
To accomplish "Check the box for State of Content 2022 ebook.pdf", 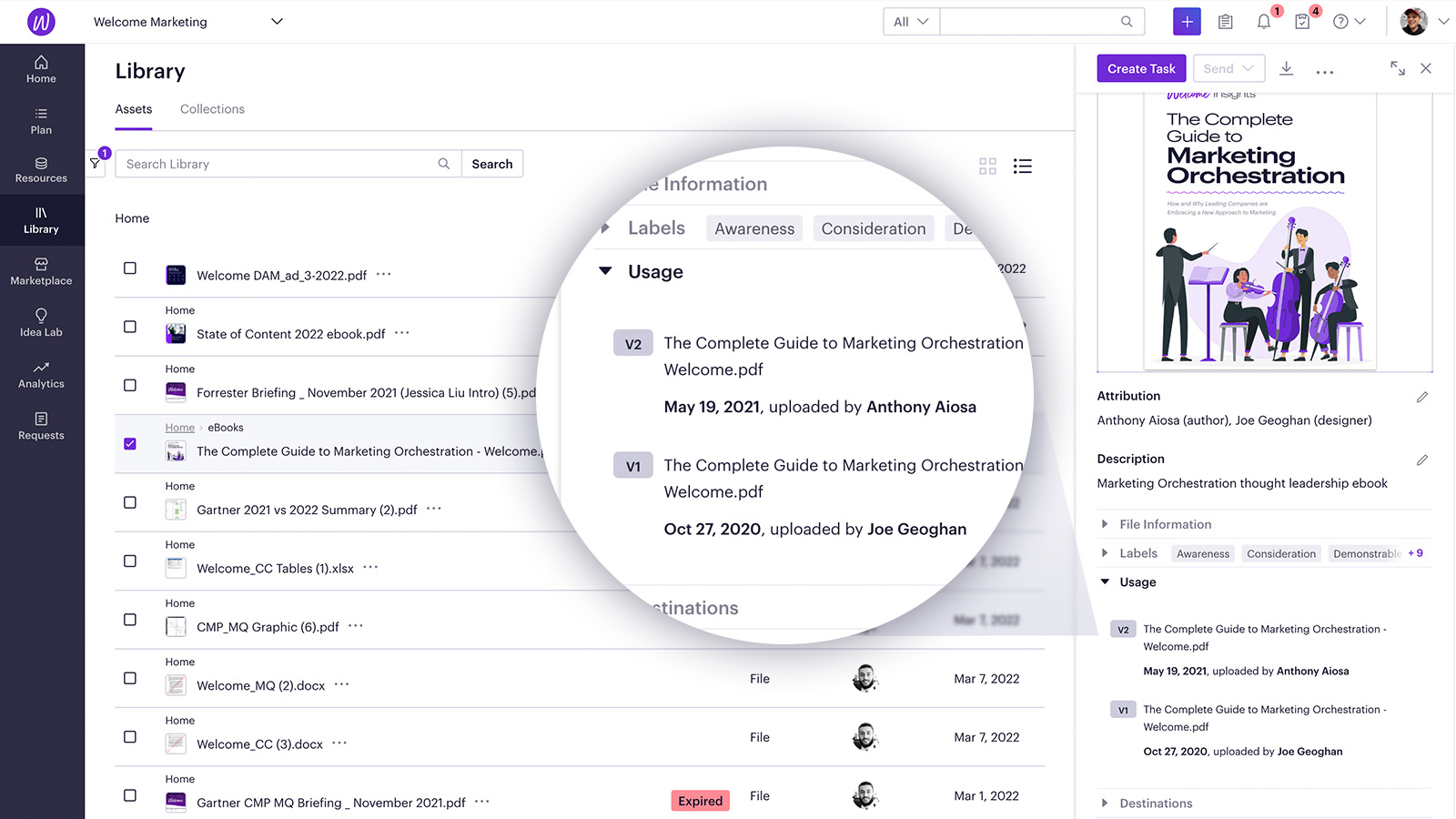I will pyautogui.click(x=130, y=327).
